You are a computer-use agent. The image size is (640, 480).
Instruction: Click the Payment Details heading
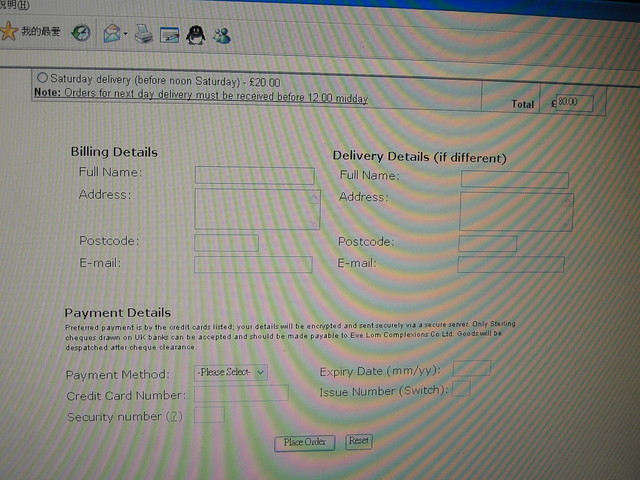tap(118, 313)
